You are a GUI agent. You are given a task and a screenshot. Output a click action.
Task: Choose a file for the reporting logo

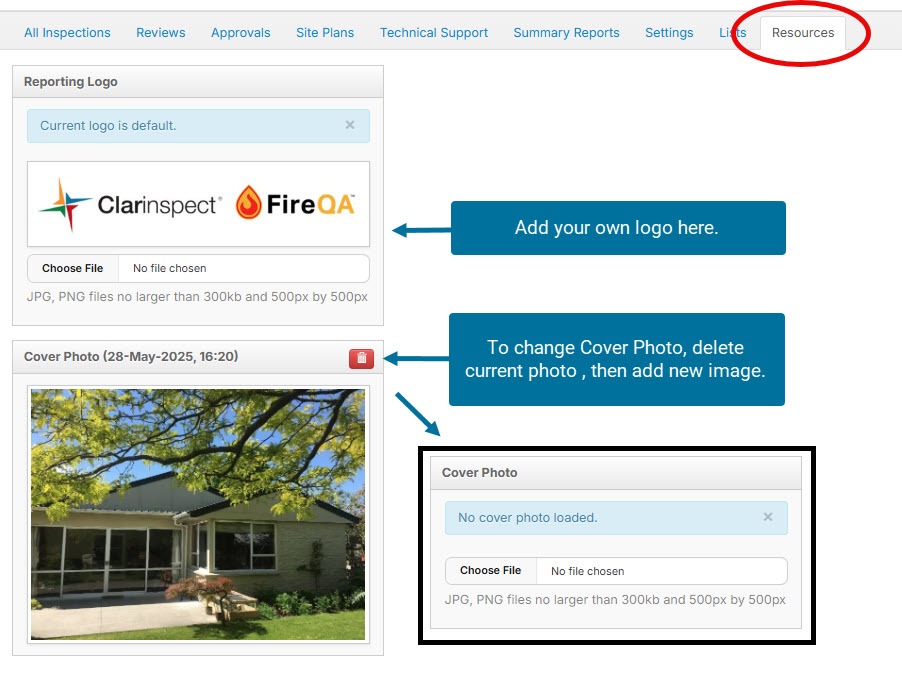coord(72,269)
